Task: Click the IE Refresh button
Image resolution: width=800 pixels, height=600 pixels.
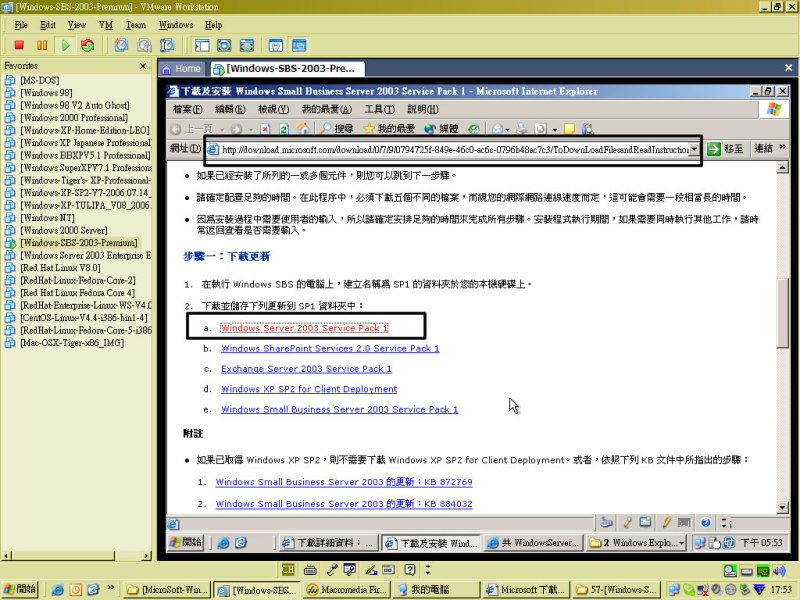Action: [284, 129]
